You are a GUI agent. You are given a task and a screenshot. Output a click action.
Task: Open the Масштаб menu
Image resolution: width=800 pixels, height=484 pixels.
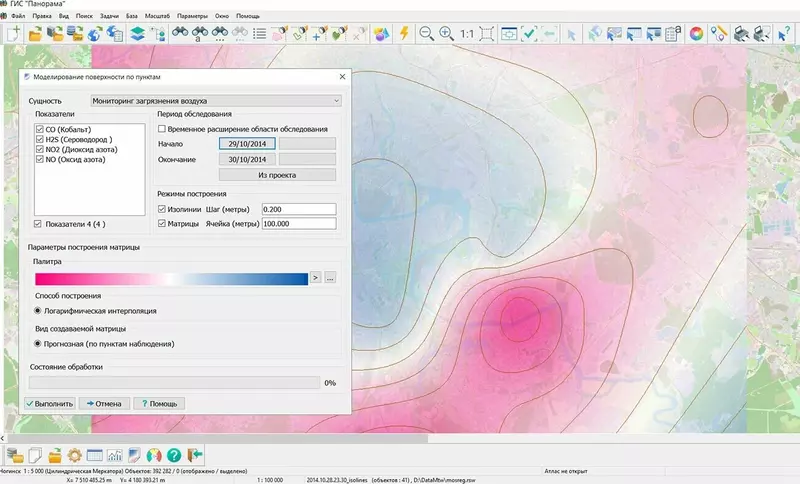pyautogui.click(x=157, y=17)
